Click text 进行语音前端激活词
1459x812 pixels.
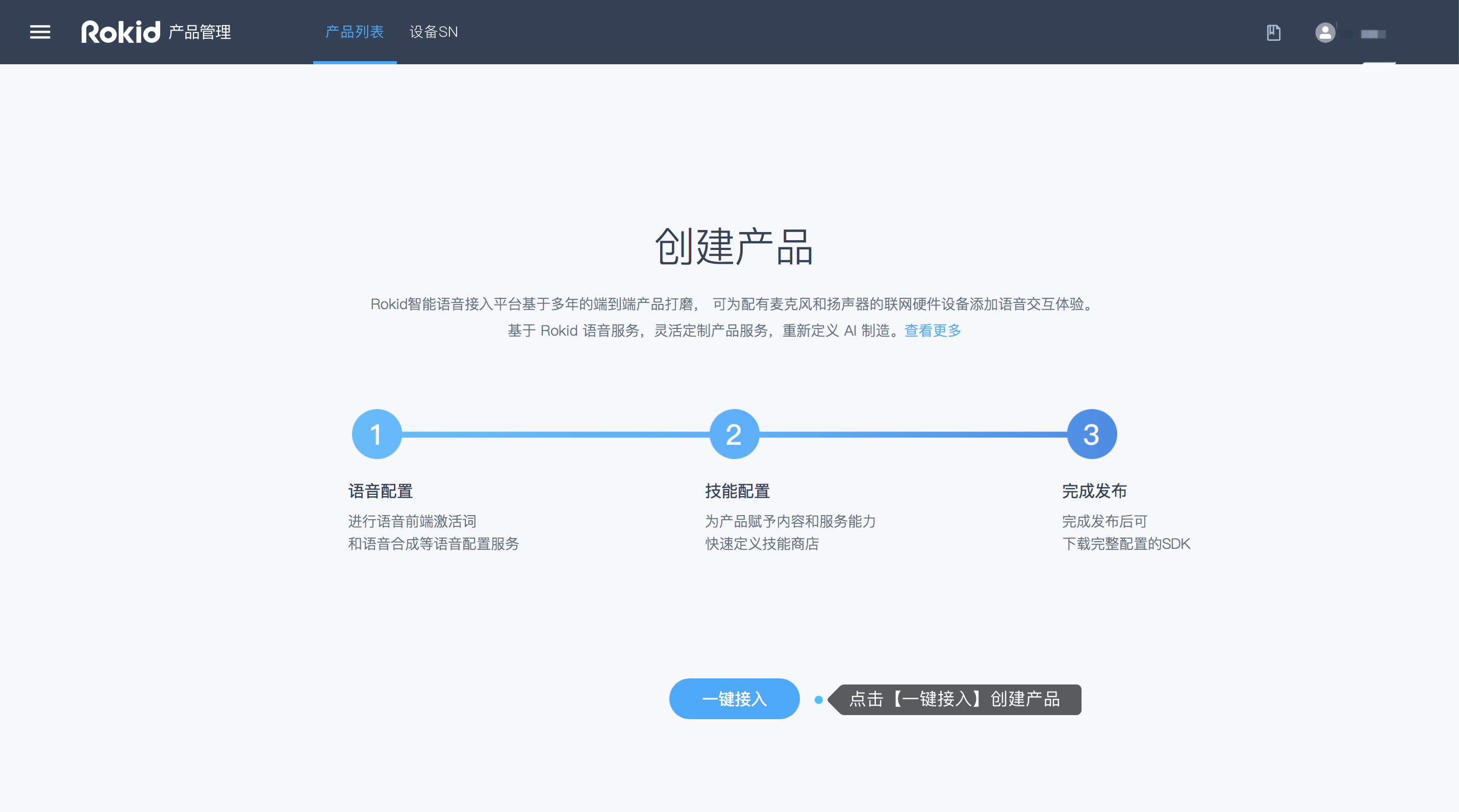click(x=412, y=521)
